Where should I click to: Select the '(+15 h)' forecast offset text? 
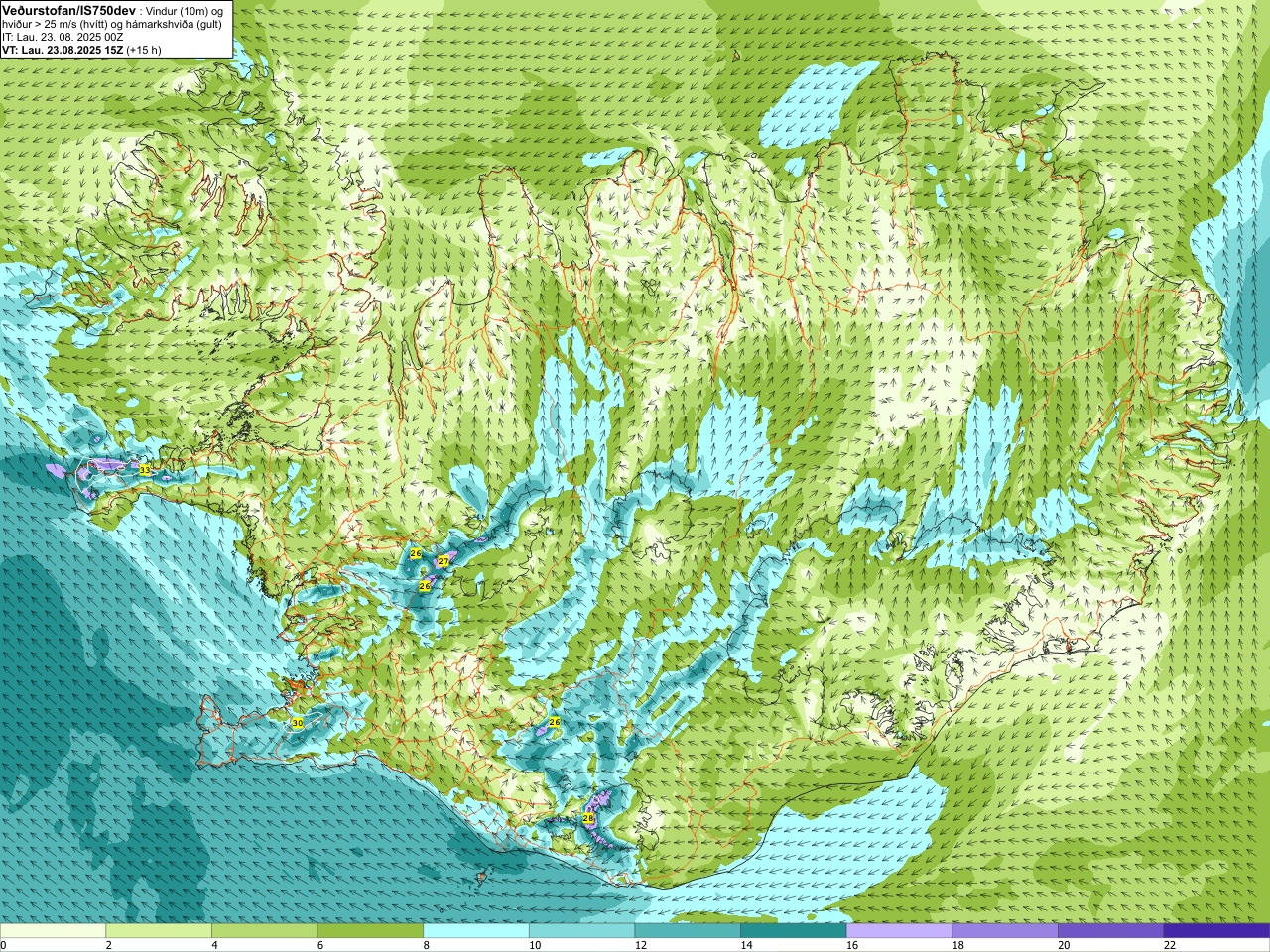pos(144,50)
